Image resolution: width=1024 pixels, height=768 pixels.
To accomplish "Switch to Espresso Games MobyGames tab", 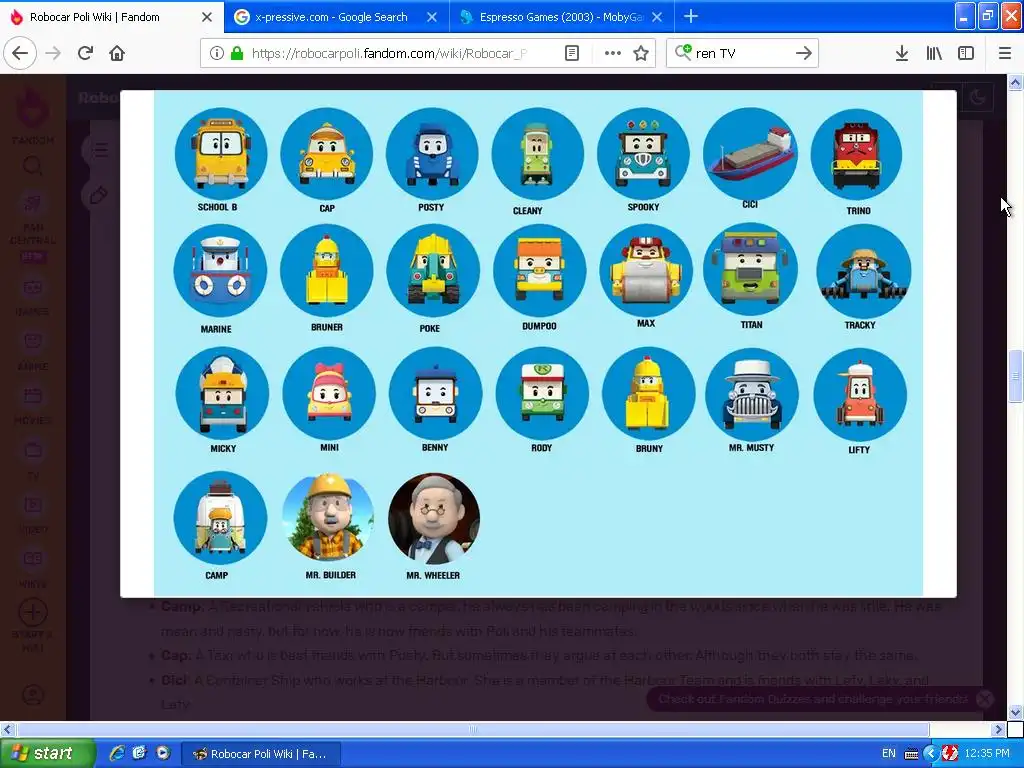I will [562, 17].
